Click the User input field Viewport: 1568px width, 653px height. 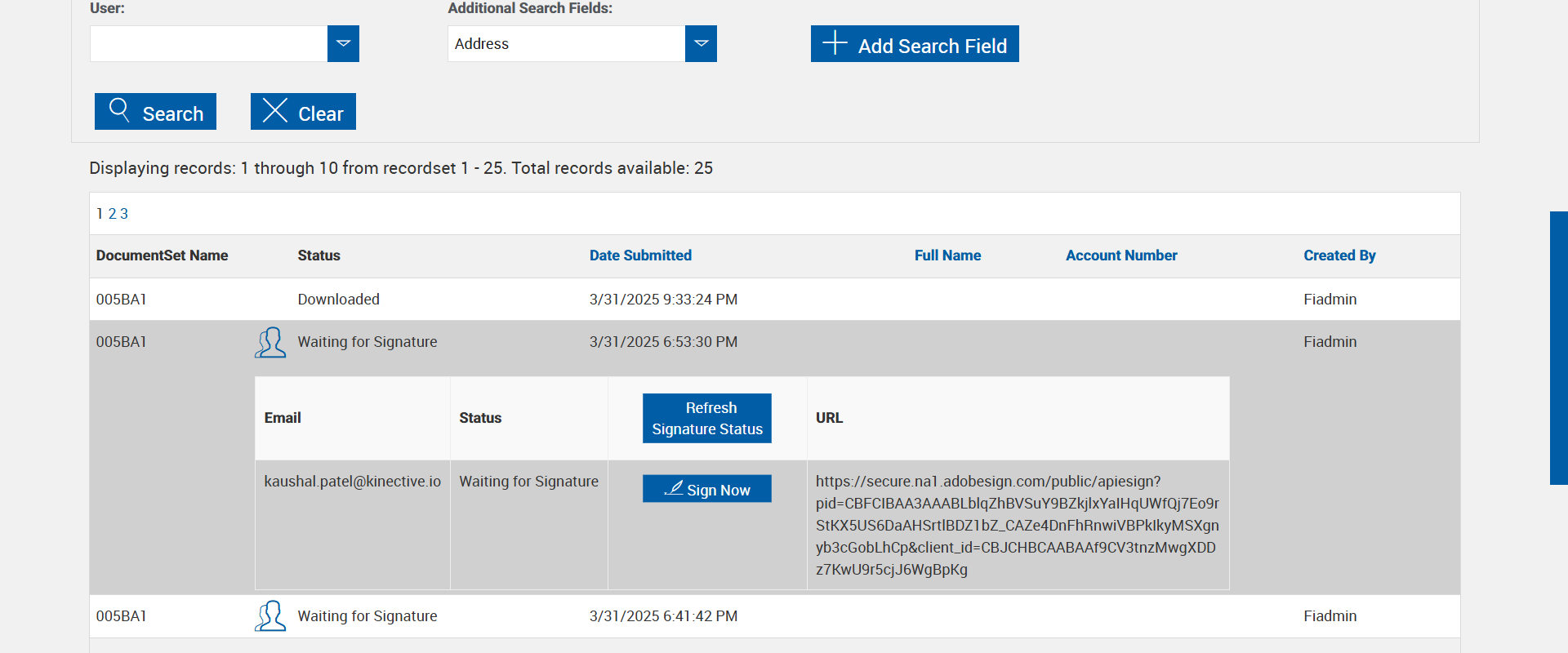tap(209, 43)
